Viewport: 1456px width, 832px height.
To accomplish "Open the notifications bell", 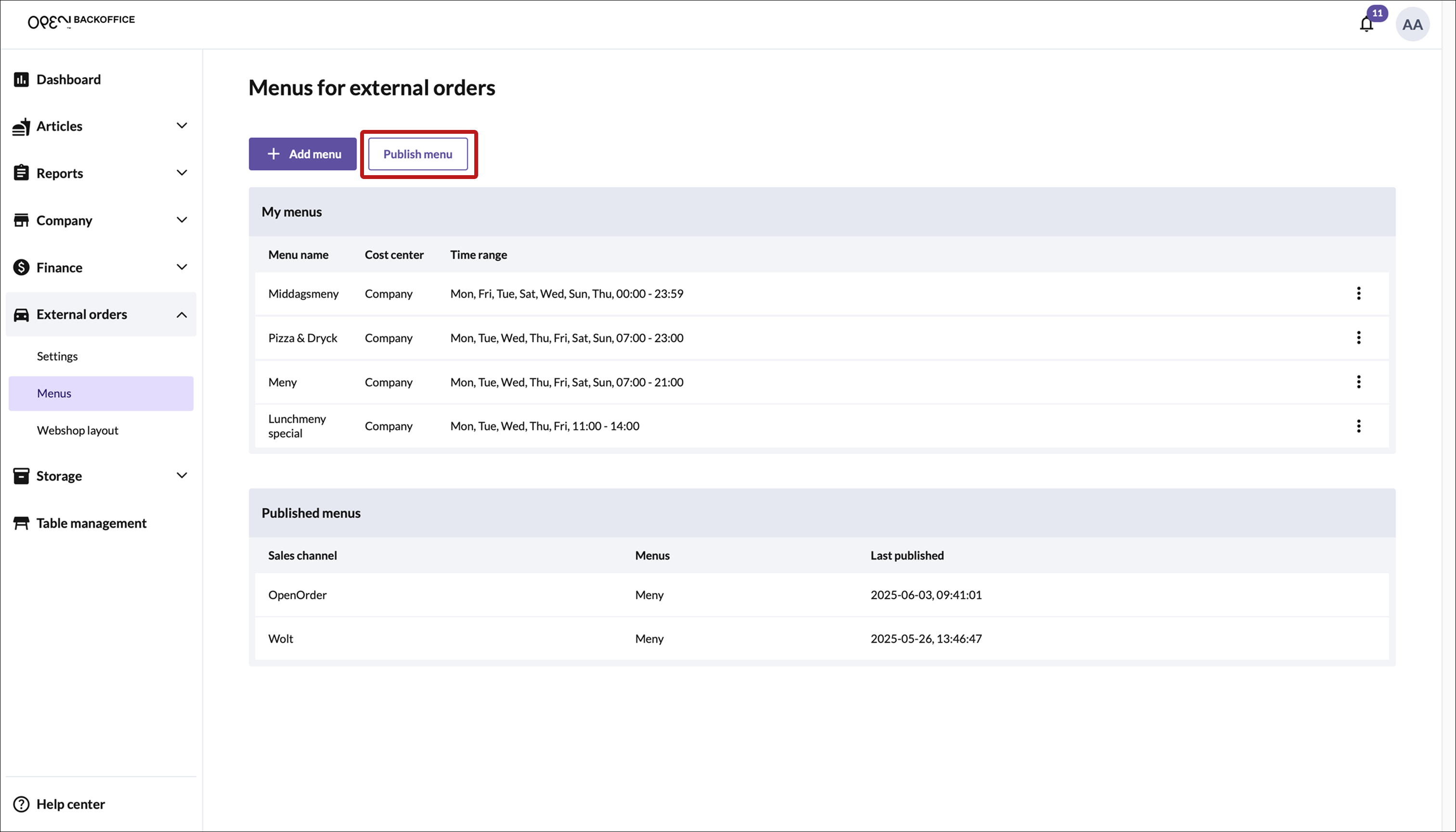I will [1366, 25].
